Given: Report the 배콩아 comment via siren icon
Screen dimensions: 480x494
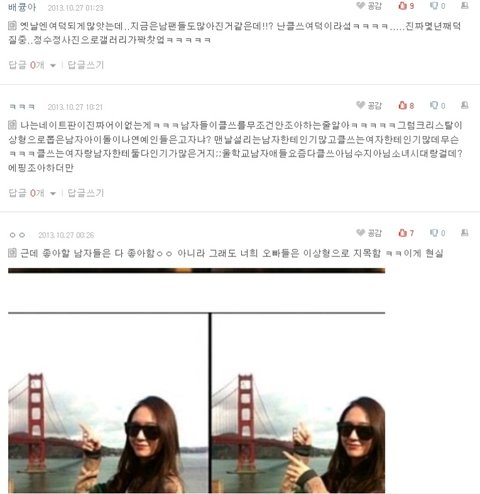Looking at the screenshot, I should (x=465, y=5).
